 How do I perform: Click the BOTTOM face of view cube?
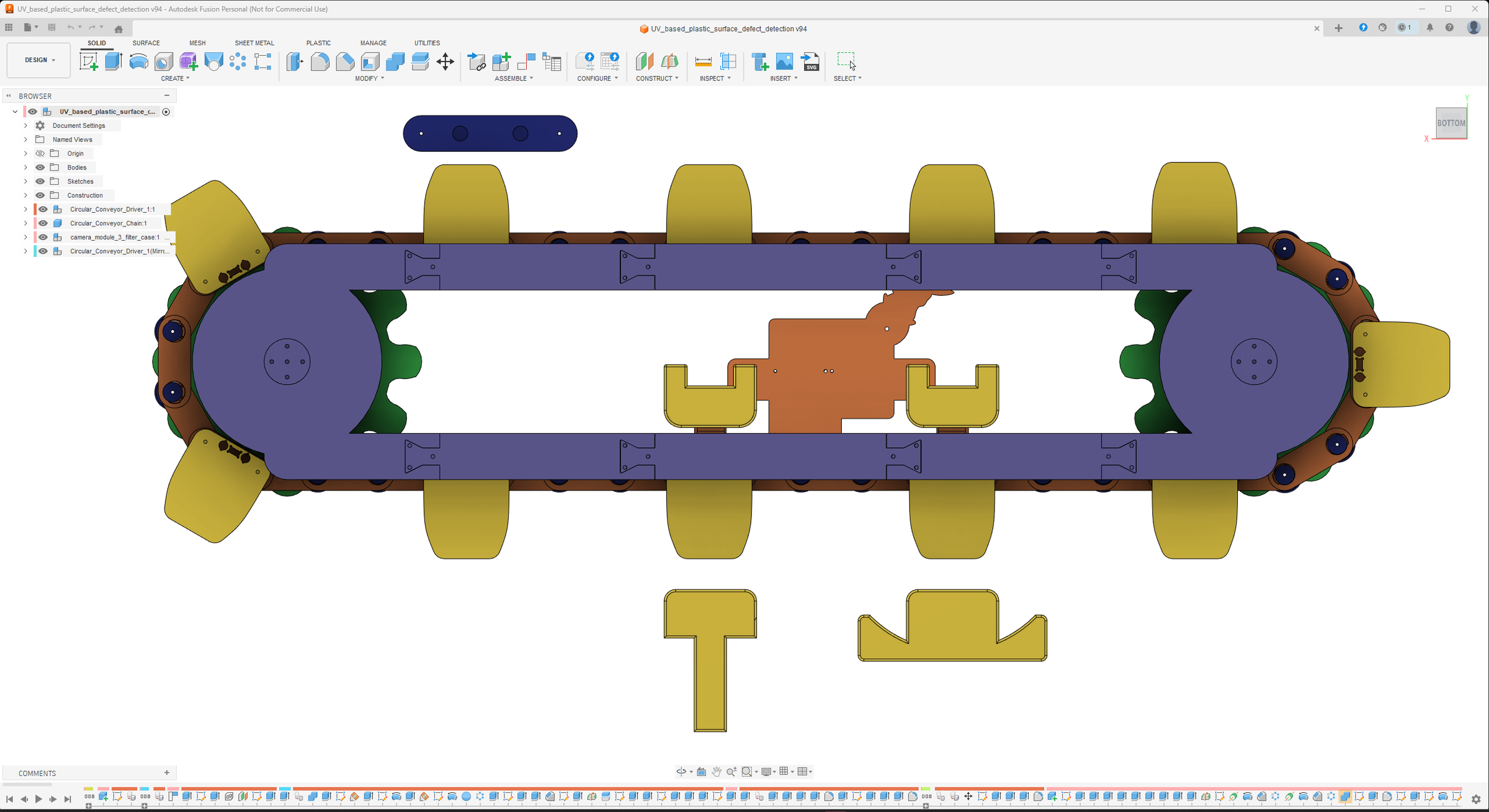tap(1451, 123)
